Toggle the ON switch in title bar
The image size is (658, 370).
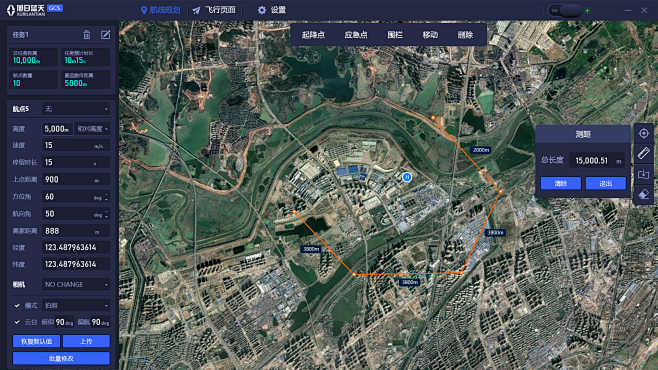tap(564, 10)
